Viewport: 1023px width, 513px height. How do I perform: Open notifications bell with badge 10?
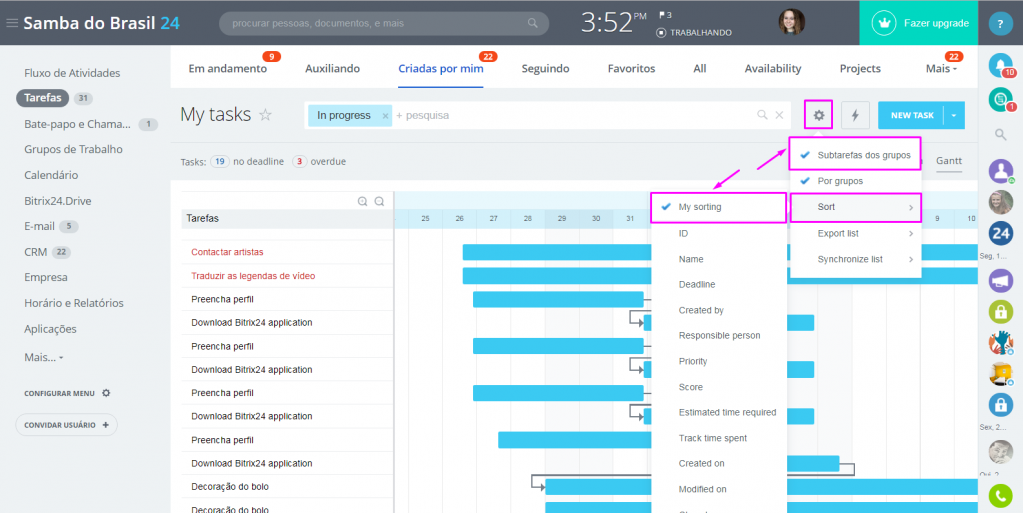click(x=1000, y=65)
